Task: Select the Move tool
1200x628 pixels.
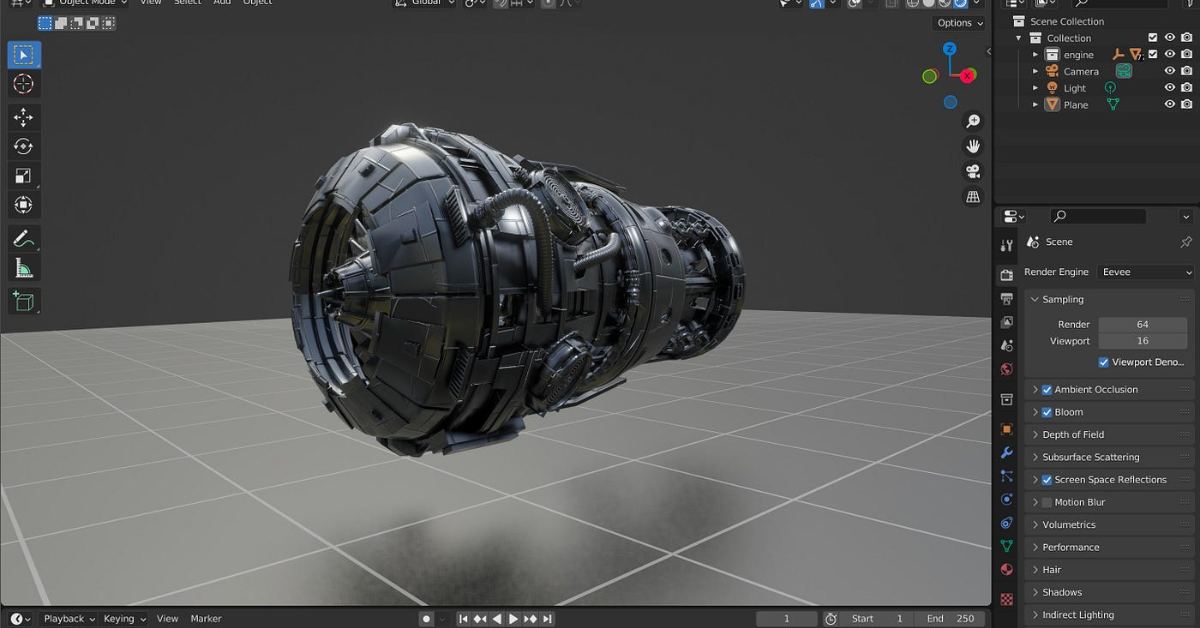Action: pos(23,116)
